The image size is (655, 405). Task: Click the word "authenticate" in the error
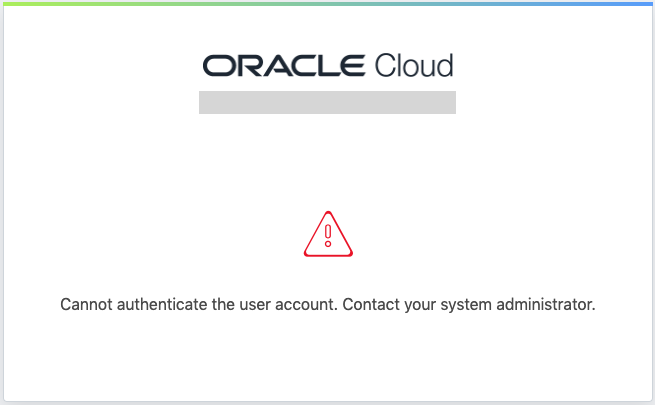(160, 303)
